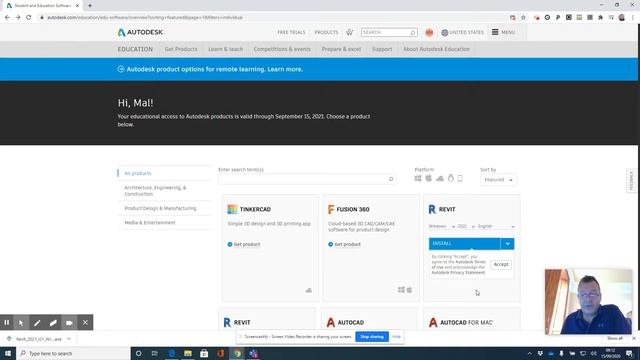The height and width of the screenshot is (360, 640).
Task: Hide the screen sharing notification
Action: tap(396, 337)
